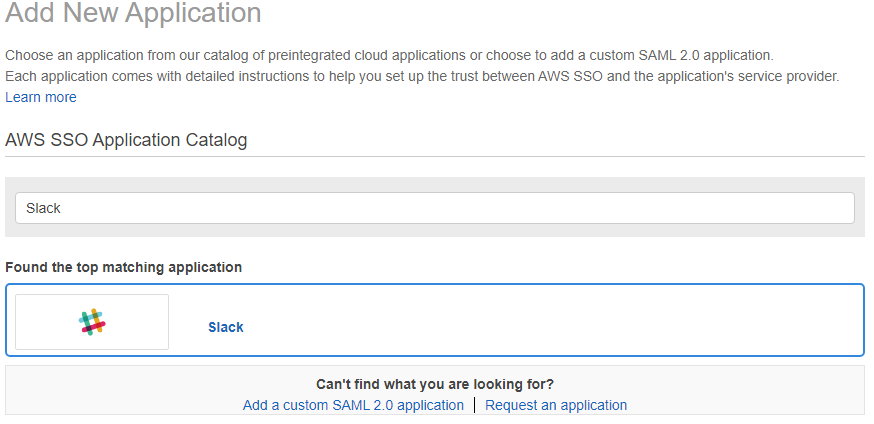Click the gray search panel background below the field
This screenshot has width=874, height=424.
[x=435, y=230]
